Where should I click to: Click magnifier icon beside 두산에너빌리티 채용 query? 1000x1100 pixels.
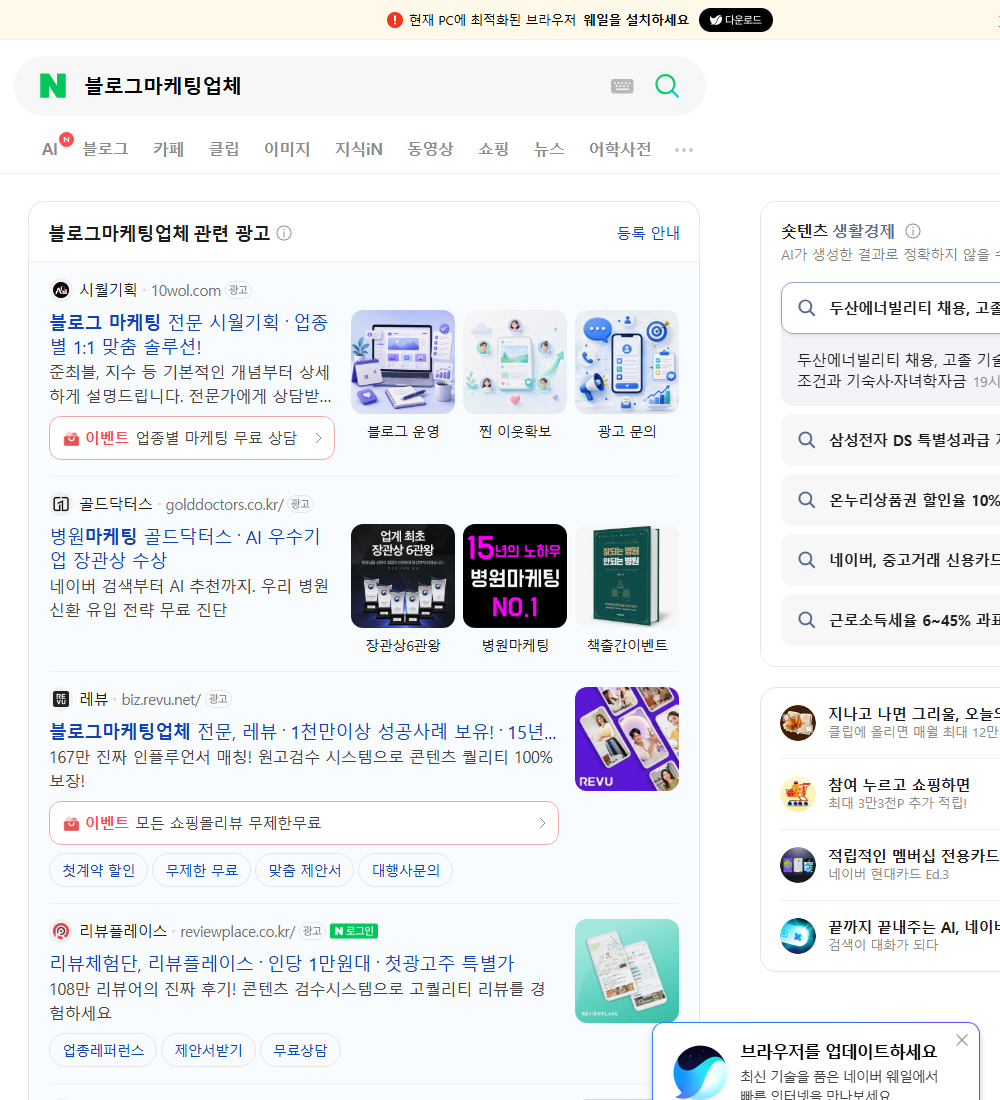[x=807, y=308]
